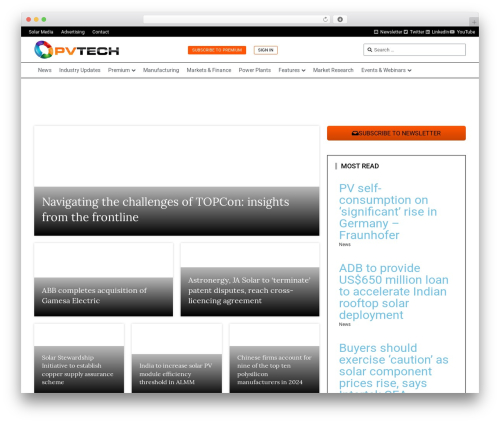Click Subscribe to Newsletter button
500x423 pixels.
(x=396, y=133)
